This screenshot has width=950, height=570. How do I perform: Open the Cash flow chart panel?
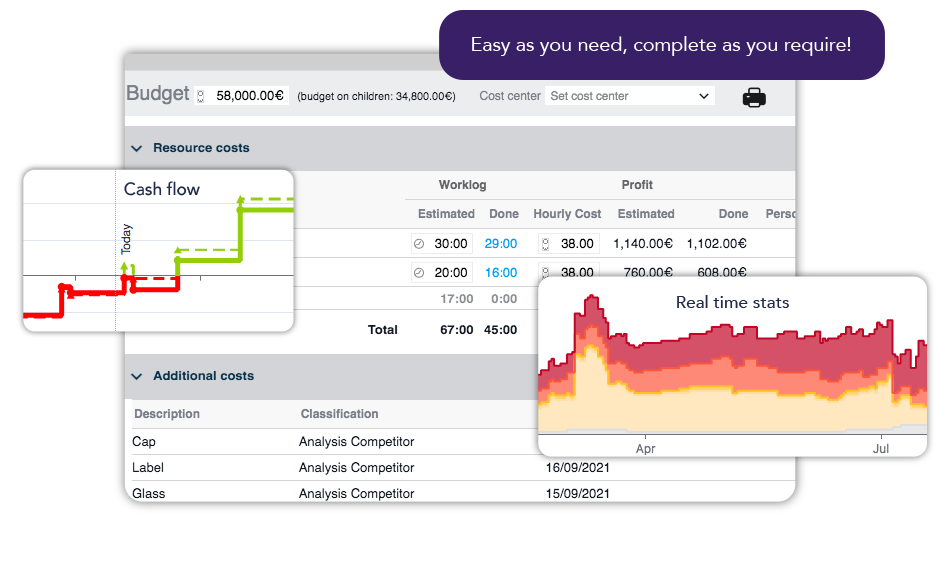[x=158, y=250]
